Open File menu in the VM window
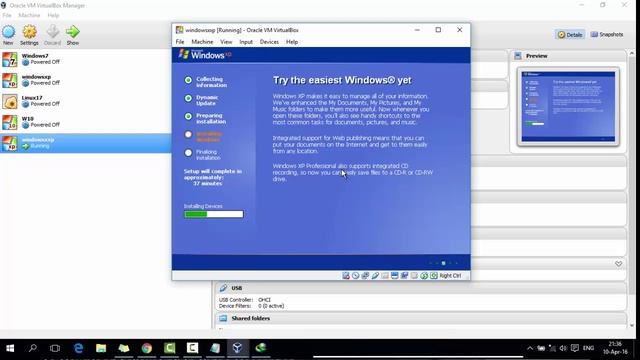 pos(180,42)
